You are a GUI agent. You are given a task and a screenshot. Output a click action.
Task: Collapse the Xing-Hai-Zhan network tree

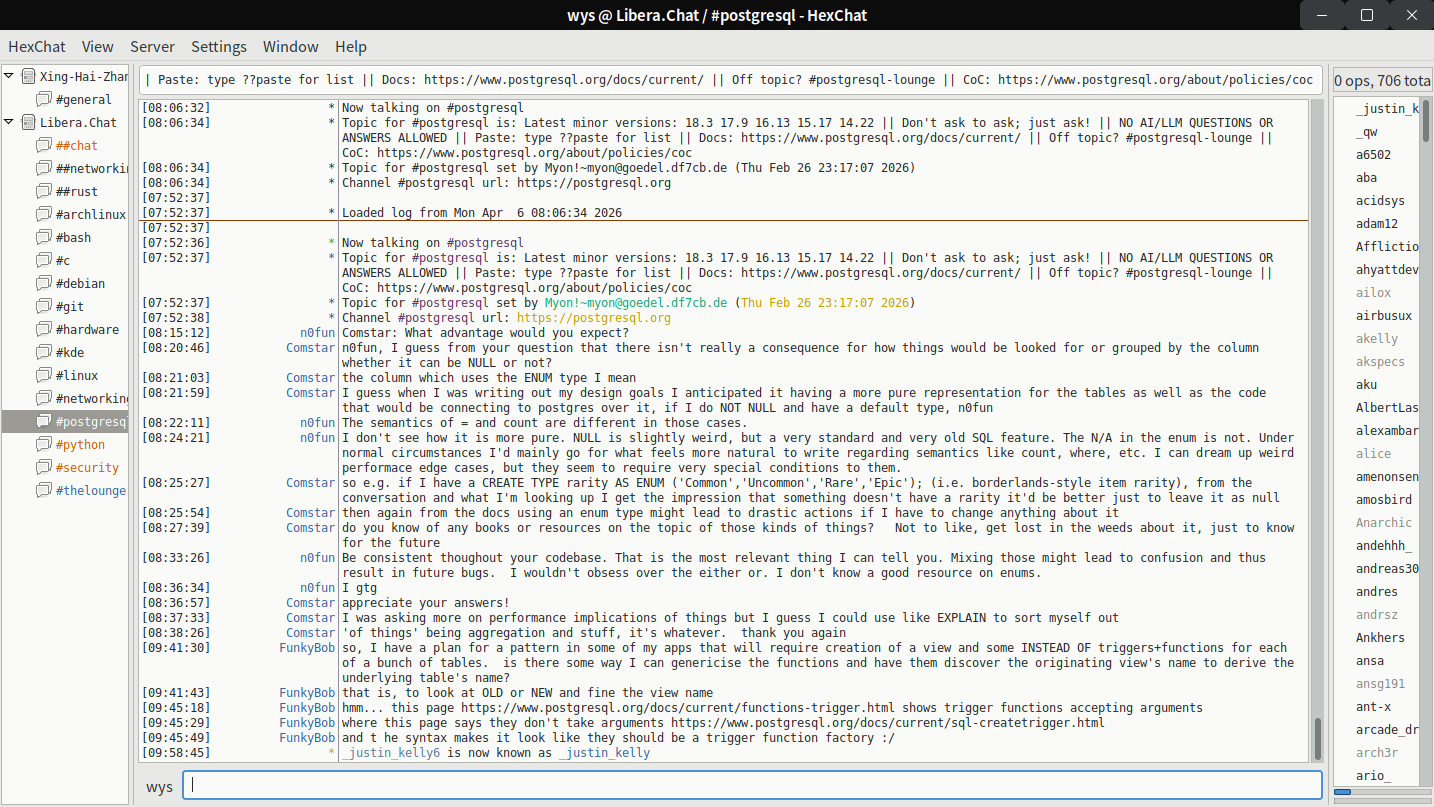(x=9, y=76)
